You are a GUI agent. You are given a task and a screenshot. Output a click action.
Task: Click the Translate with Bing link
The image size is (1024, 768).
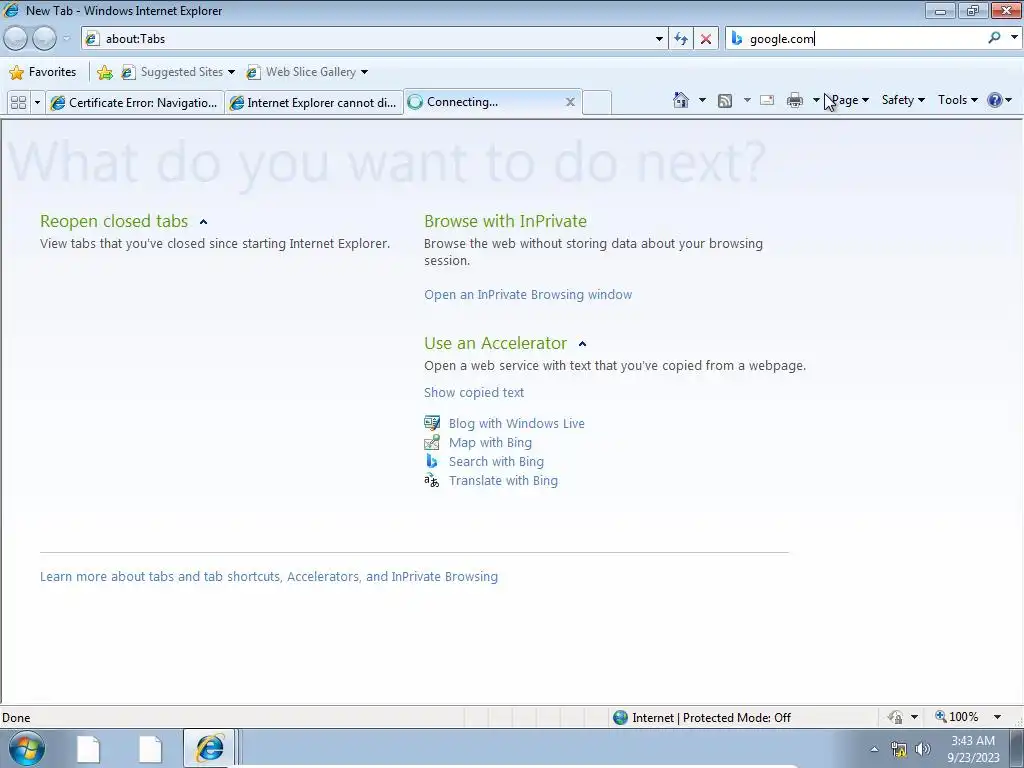coord(503,481)
